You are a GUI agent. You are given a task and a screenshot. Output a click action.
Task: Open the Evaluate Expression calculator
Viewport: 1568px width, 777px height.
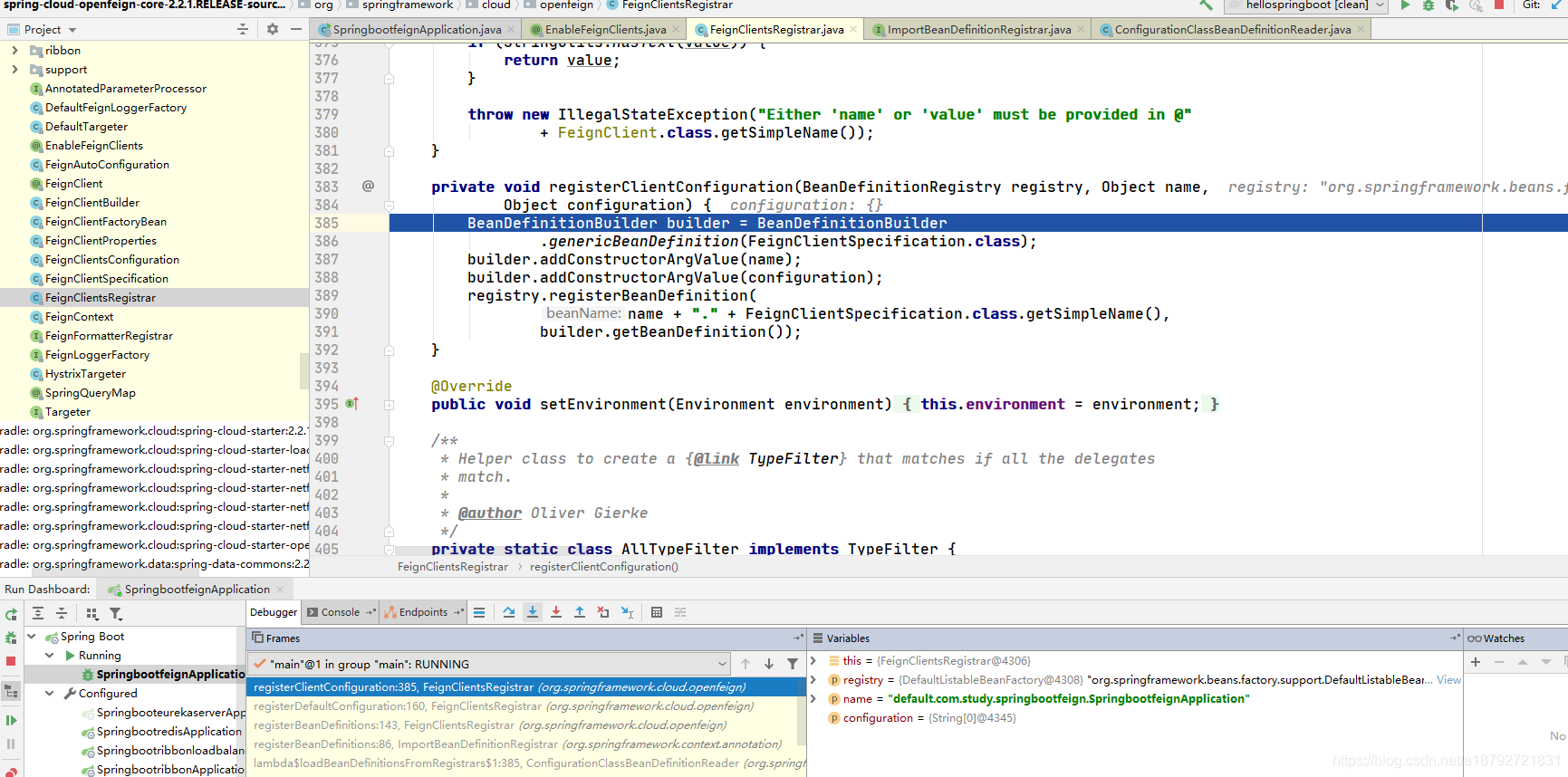click(657, 612)
